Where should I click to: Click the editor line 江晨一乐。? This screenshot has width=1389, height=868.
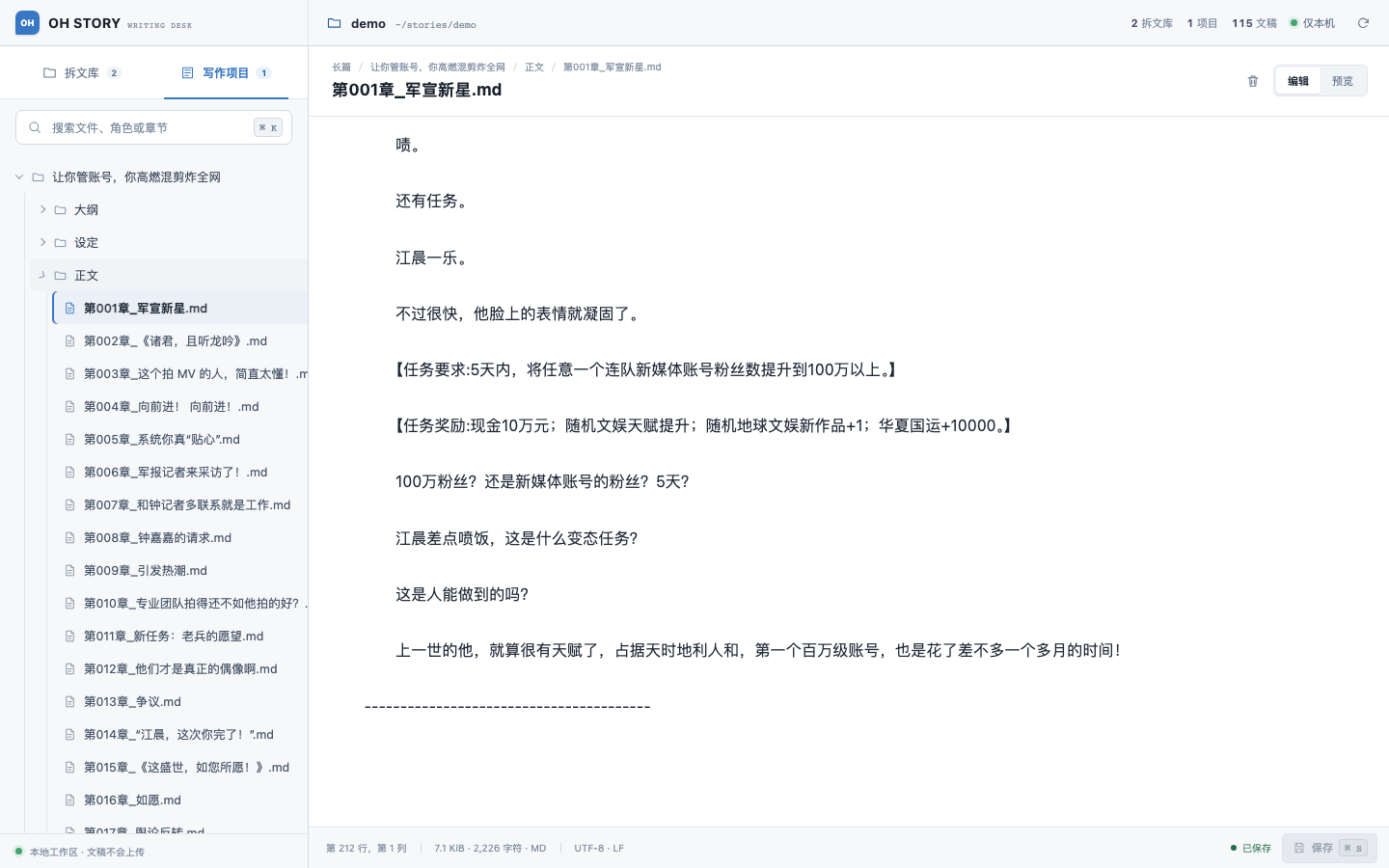tap(433, 258)
